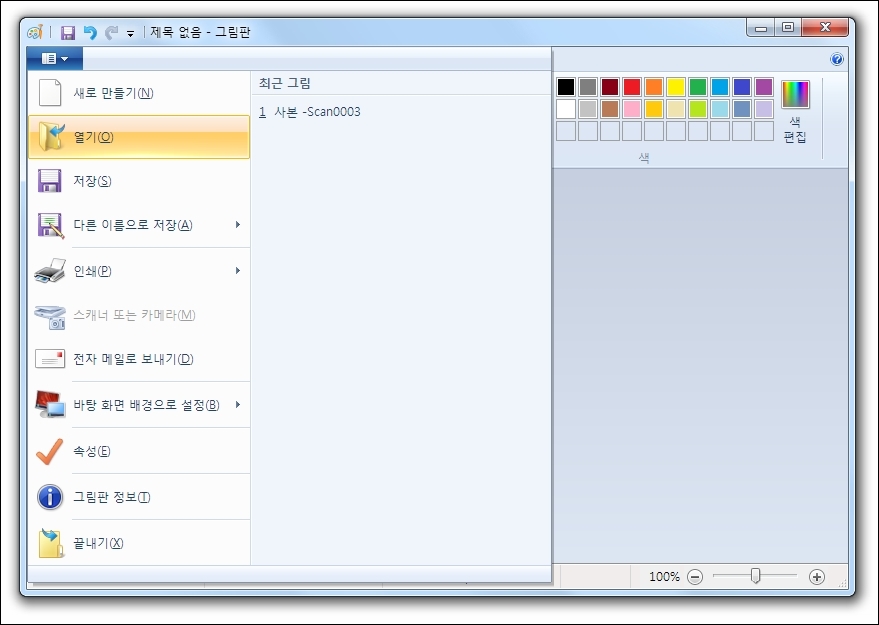Image resolution: width=879 pixels, height=625 pixels.
Task: Pick the orange color swatch
Action: 654,87
